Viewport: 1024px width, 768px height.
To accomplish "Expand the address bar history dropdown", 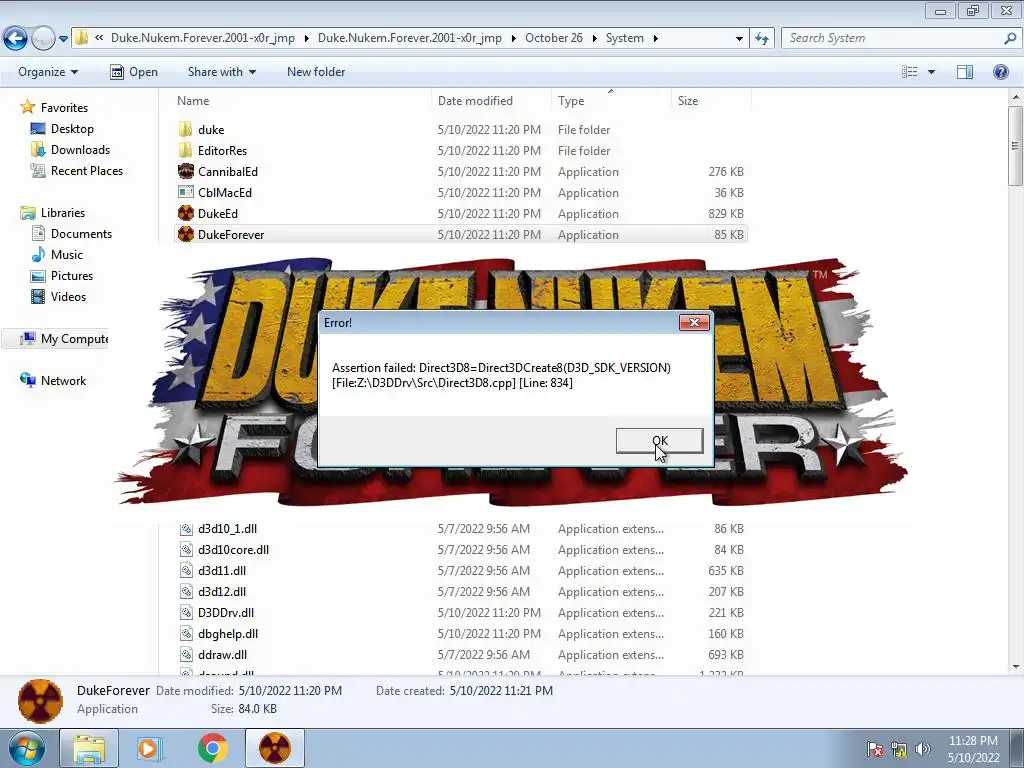I will pyautogui.click(x=739, y=39).
